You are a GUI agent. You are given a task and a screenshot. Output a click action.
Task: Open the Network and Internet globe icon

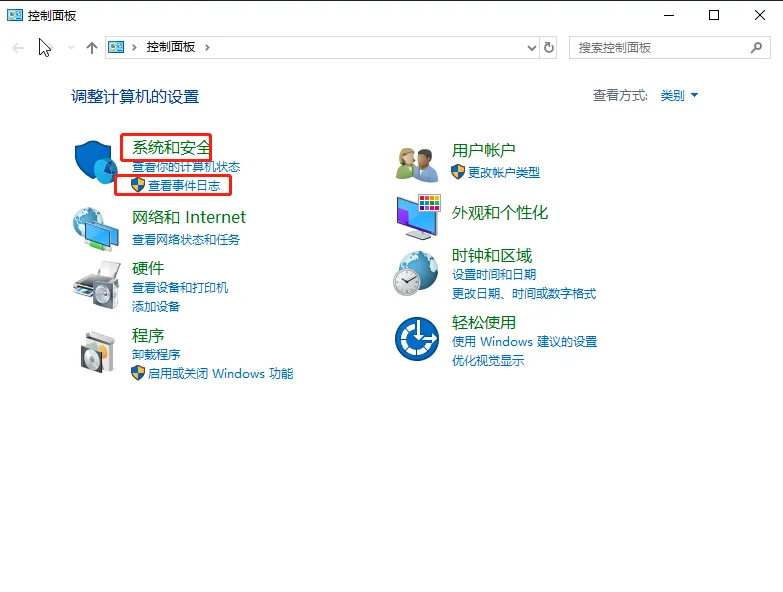click(x=96, y=228)
